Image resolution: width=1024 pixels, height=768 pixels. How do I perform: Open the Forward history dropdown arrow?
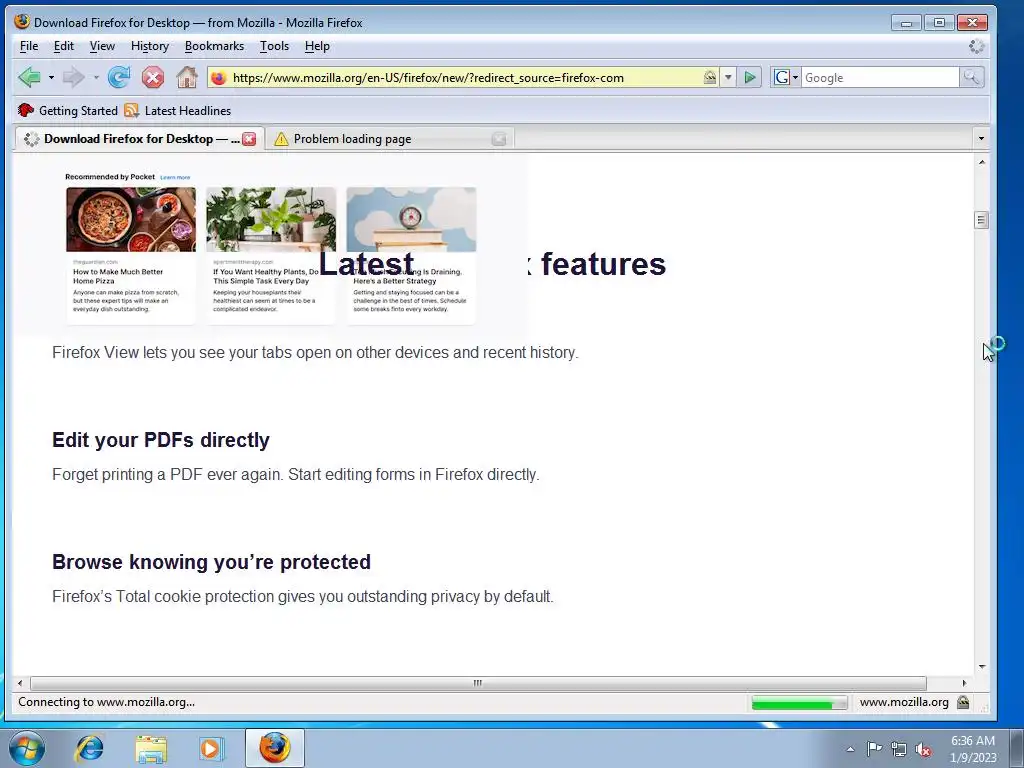click(x=95, y=78)
